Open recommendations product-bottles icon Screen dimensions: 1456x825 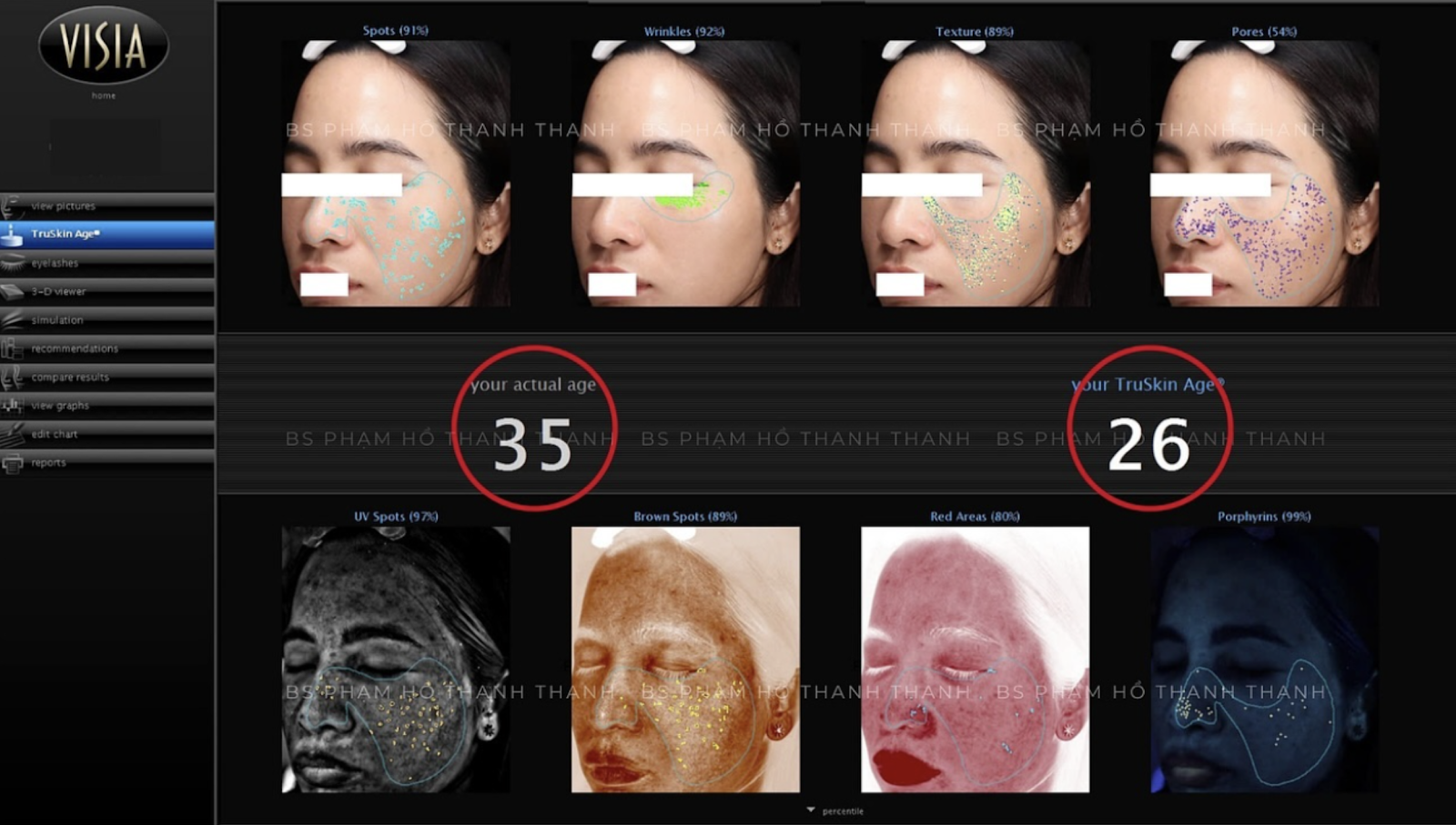coord(12,348)
